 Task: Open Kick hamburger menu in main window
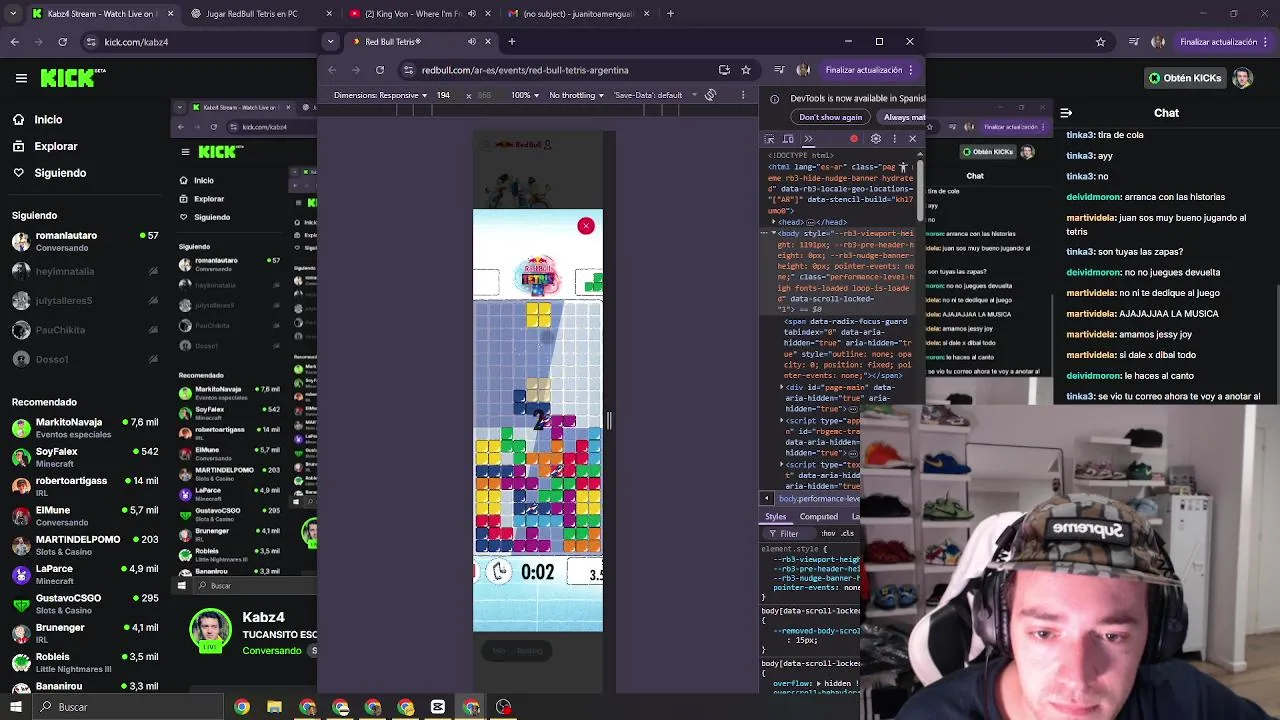tap(21, 78)
